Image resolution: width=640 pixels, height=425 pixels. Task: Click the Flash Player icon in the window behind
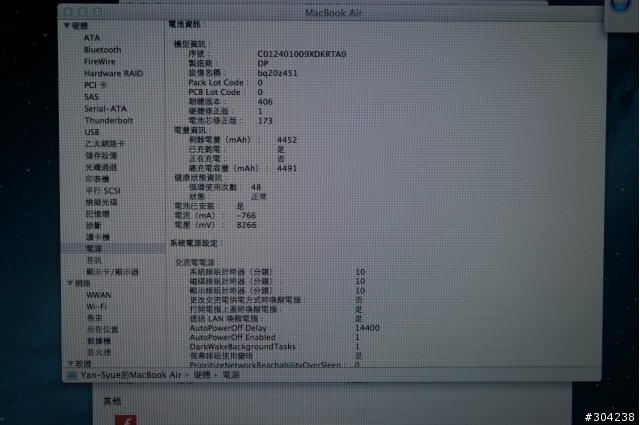click(x=125, y=420)
